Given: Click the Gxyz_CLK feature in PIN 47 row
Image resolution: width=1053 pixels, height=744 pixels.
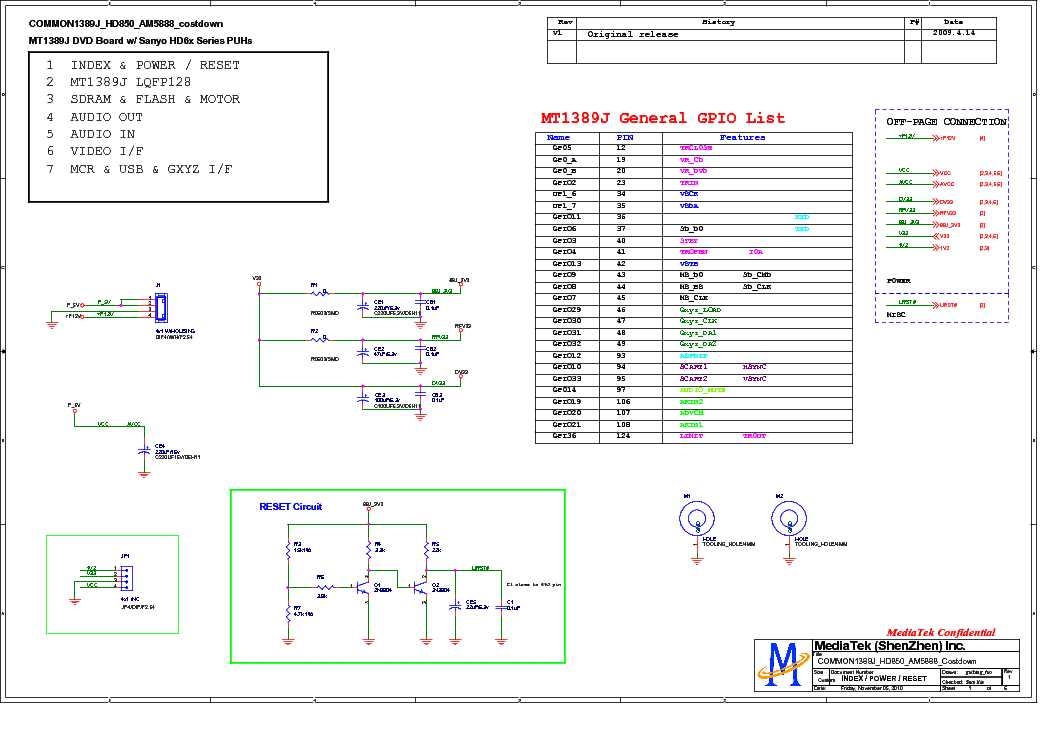Looking at the screenshot, I should pos(698,321).
